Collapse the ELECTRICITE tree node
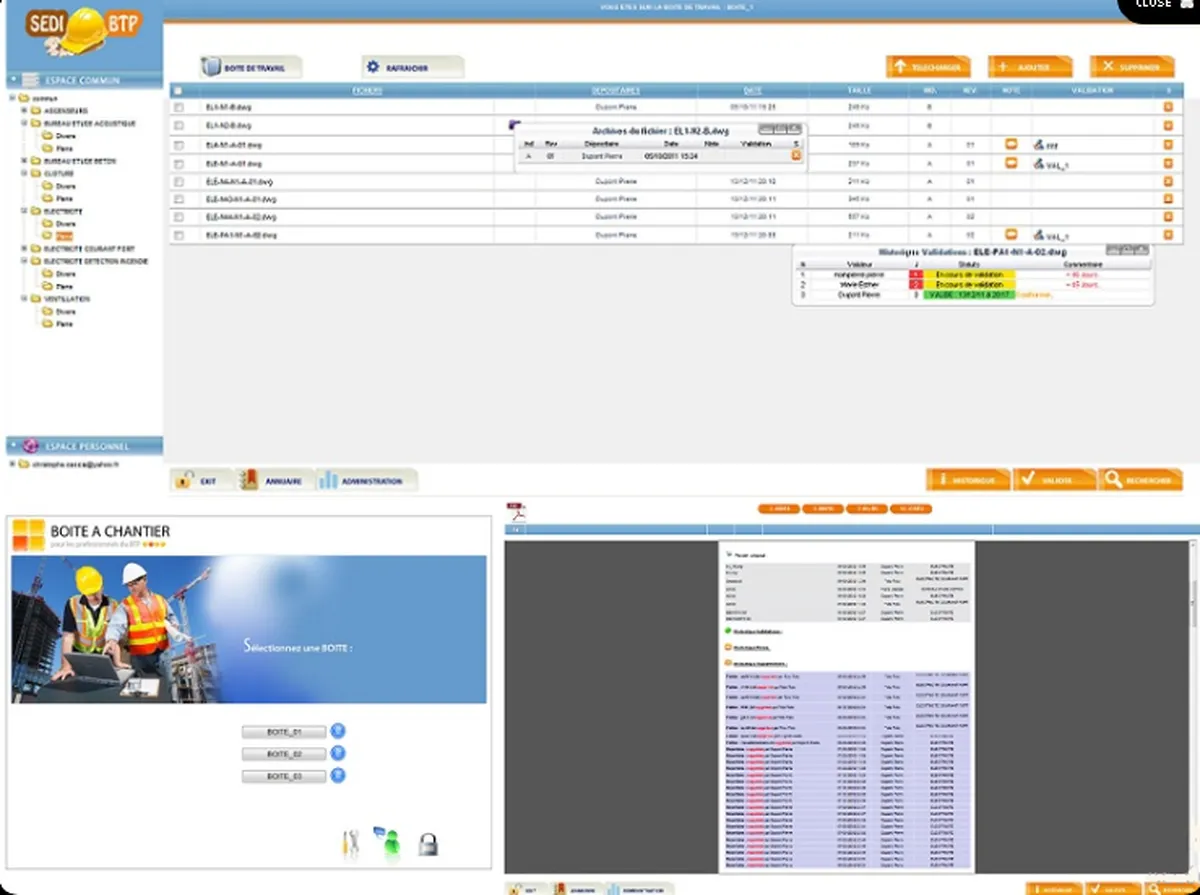1200x895 pixels. [x=24, y=212]
